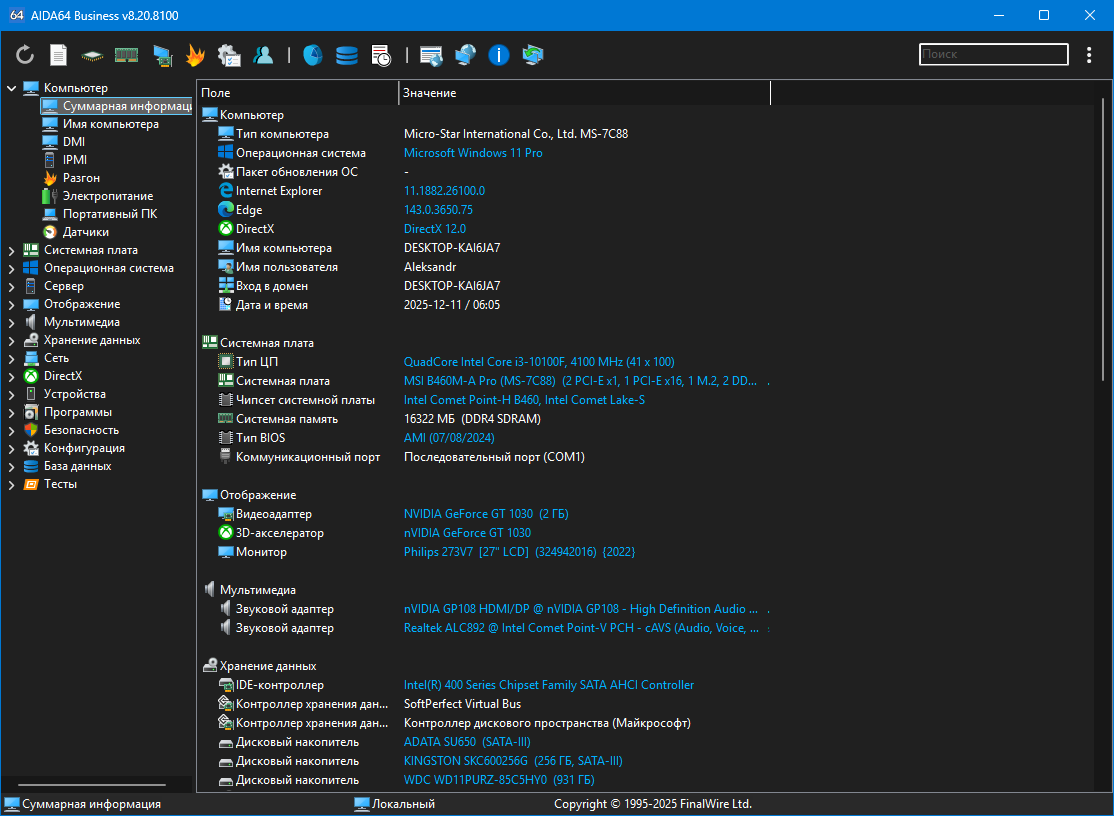The image size is (1114, 816).
Task: Expand the Тесты tree node
Action: (12, 484)
